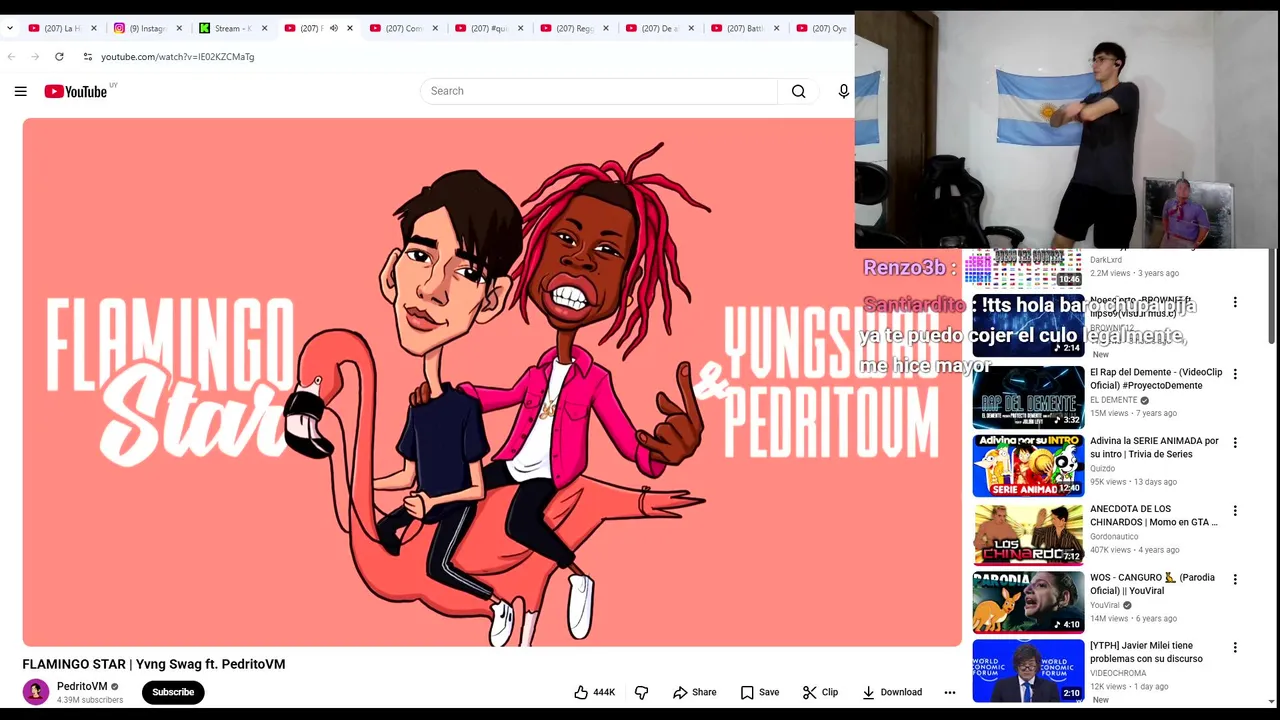Close the currently active YouTube tab
The width and height of the screenshot is (1280, 720).
pyautogui.click(x=349, y=28)
